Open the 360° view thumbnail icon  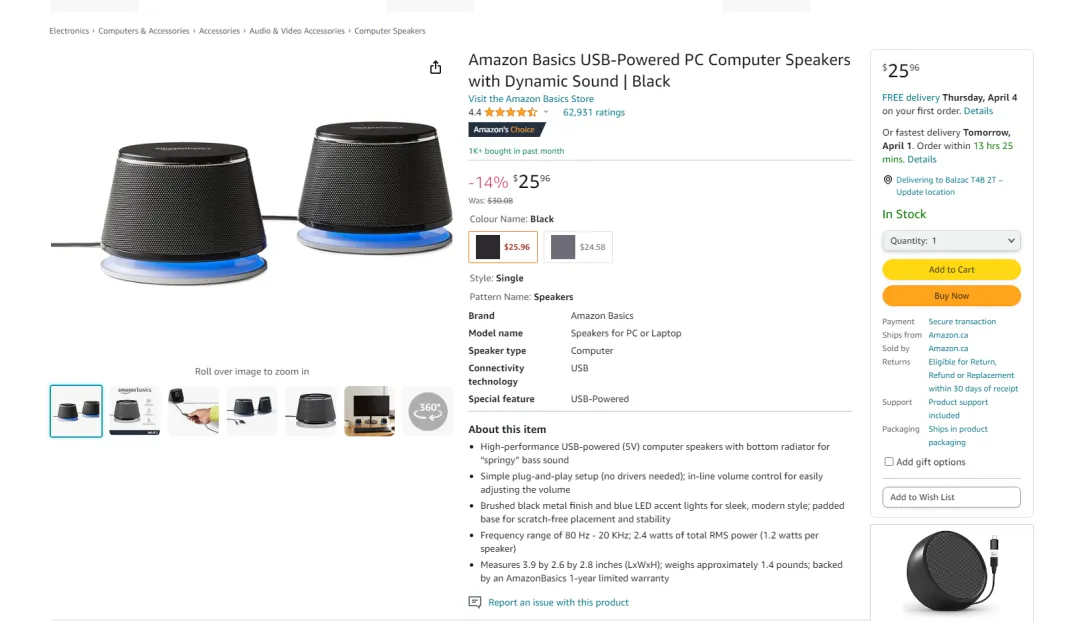coord(428,411)
